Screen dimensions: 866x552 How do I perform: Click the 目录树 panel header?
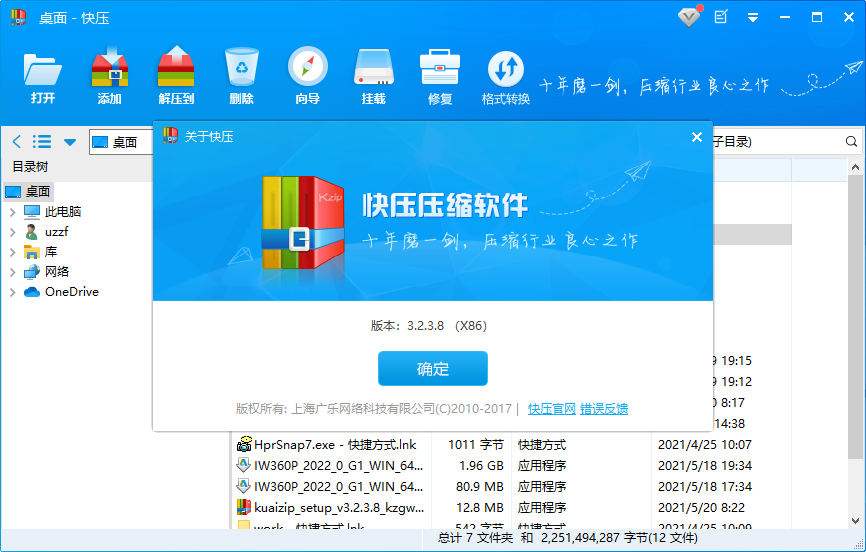coord(30,167)
